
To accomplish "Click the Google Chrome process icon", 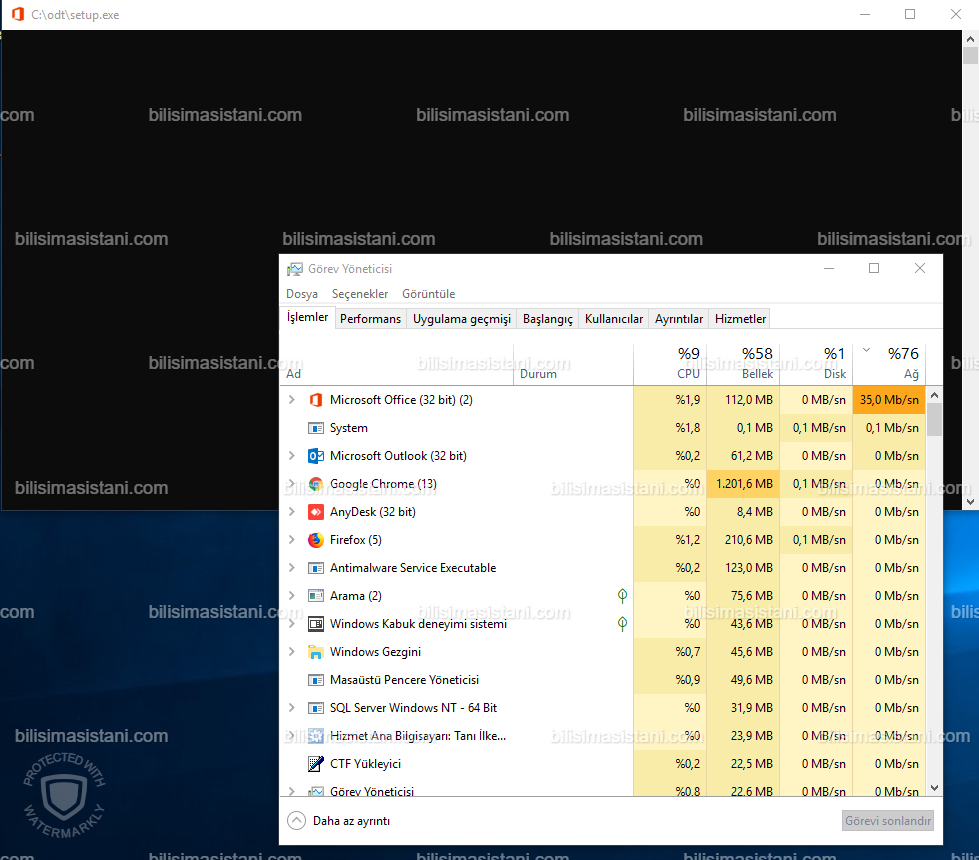I will pyautogui.click(x=316, y=484).
